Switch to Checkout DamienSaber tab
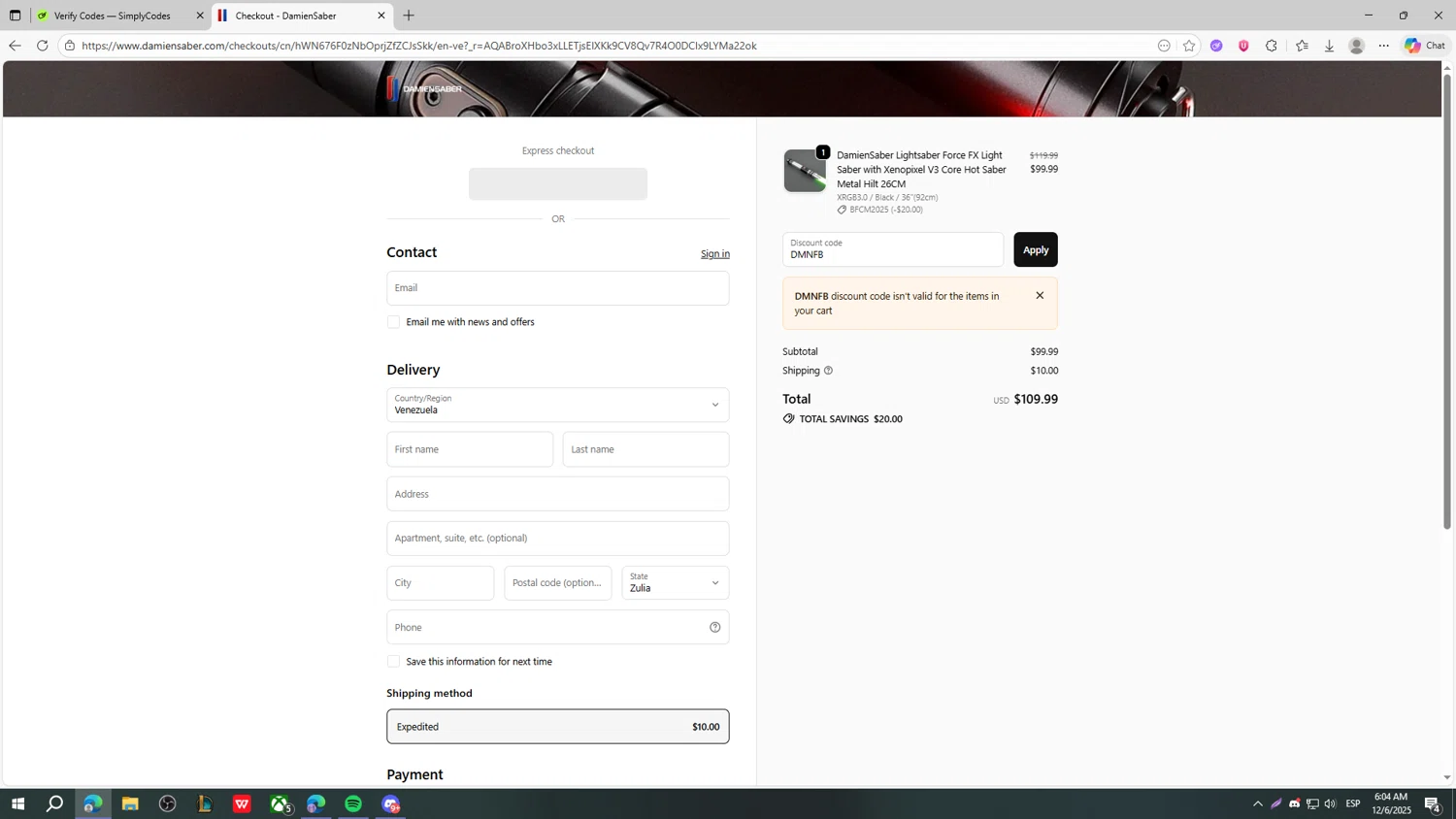The height and width of the screenshot is (819, 1456). (x=300, y=16)
